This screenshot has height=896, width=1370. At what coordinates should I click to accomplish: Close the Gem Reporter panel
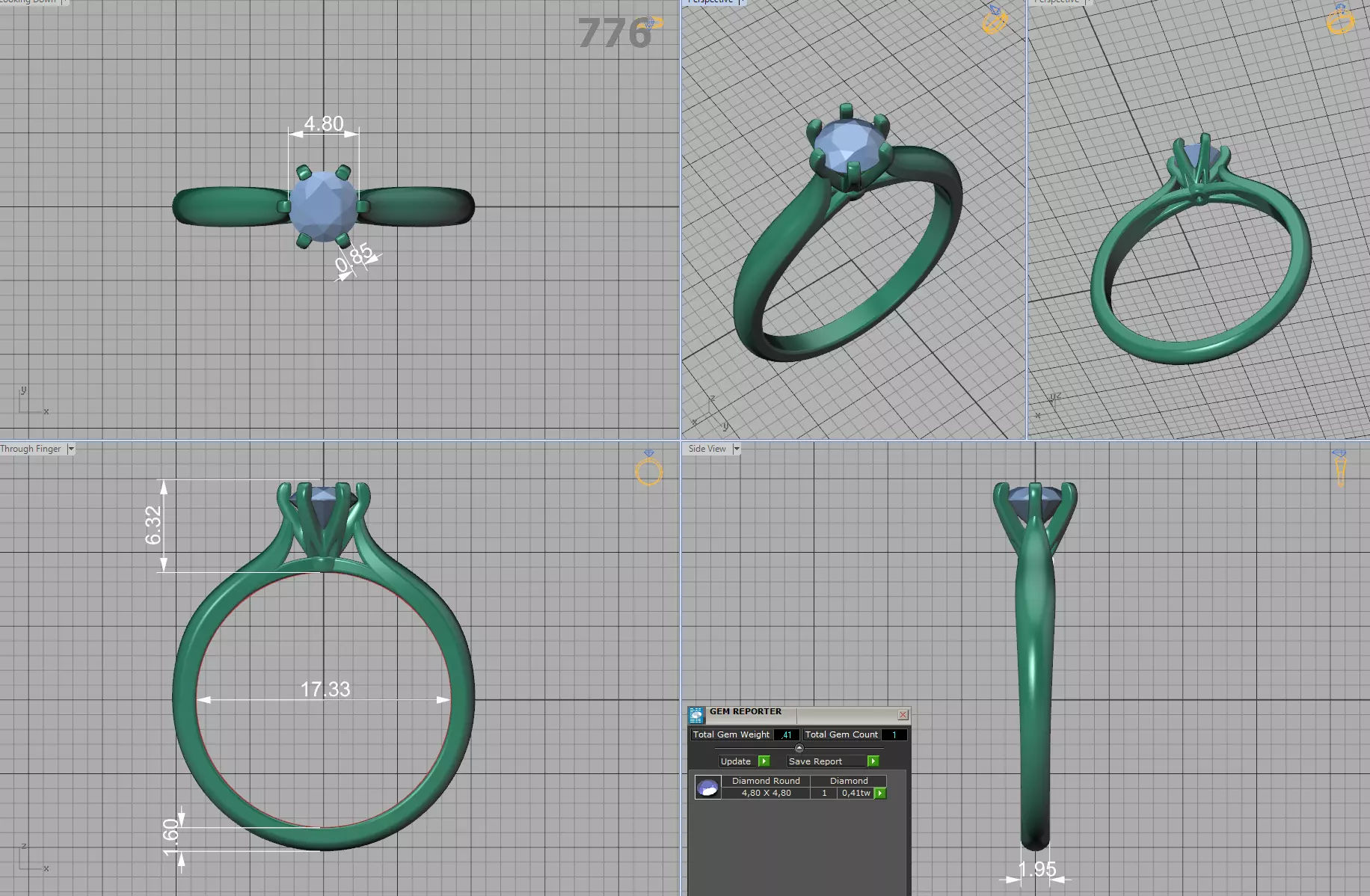903,715
